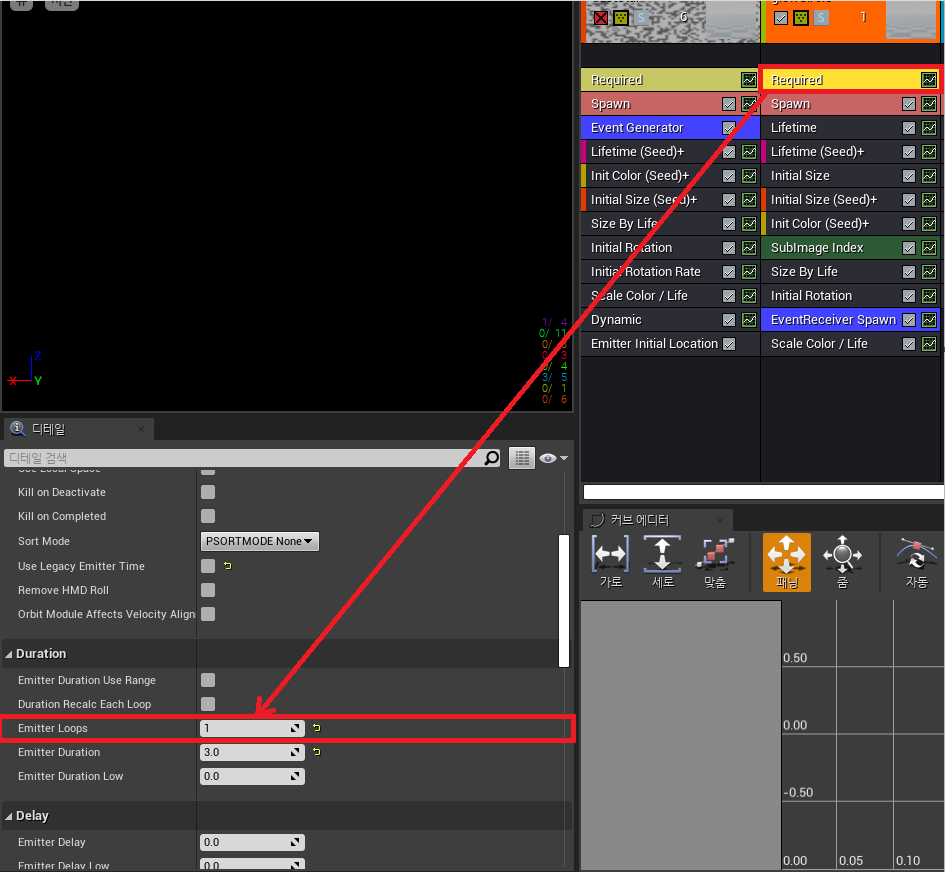This screenshot has height=872, width=945.
Task: Click the Fit (맞춤) curve tool
Action: (x=714, y=562)
